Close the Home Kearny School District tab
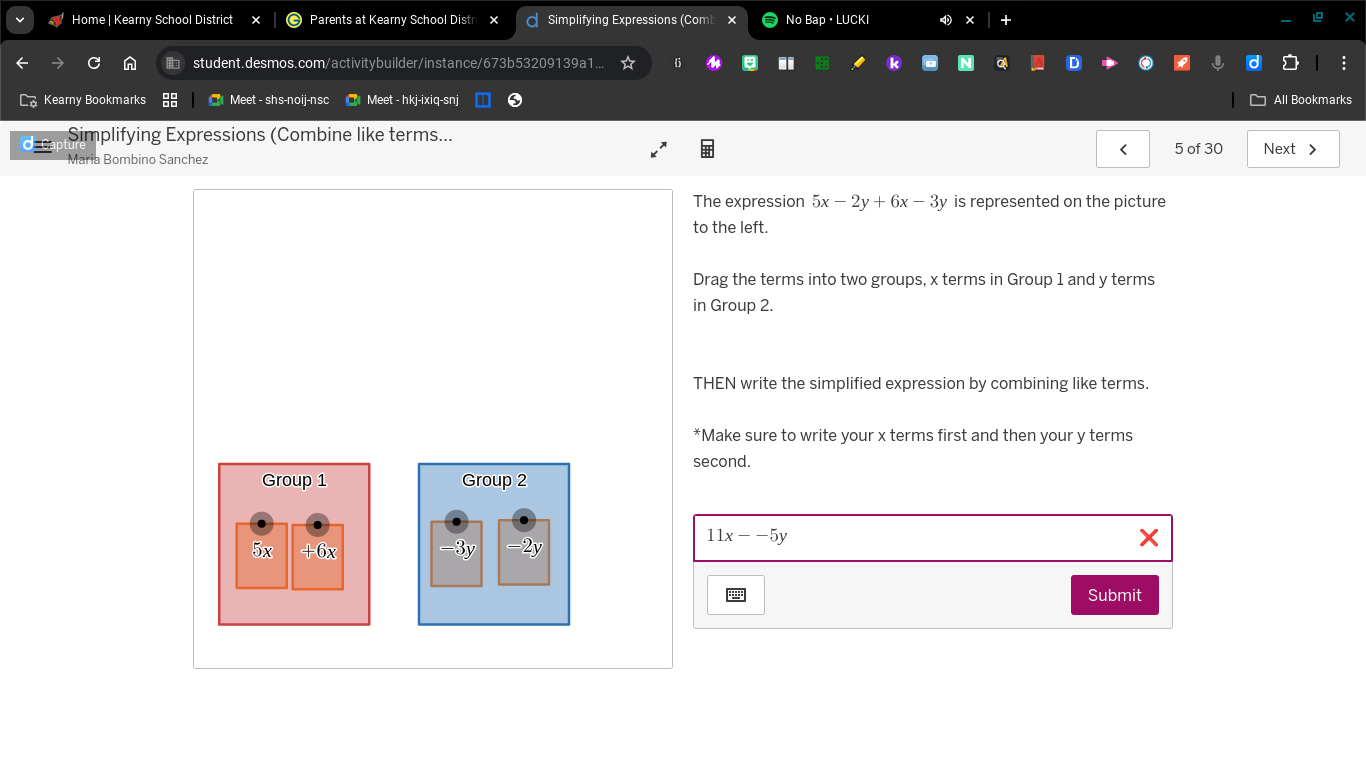Screen dimensions: 1366x768 [x=256, y=20]
